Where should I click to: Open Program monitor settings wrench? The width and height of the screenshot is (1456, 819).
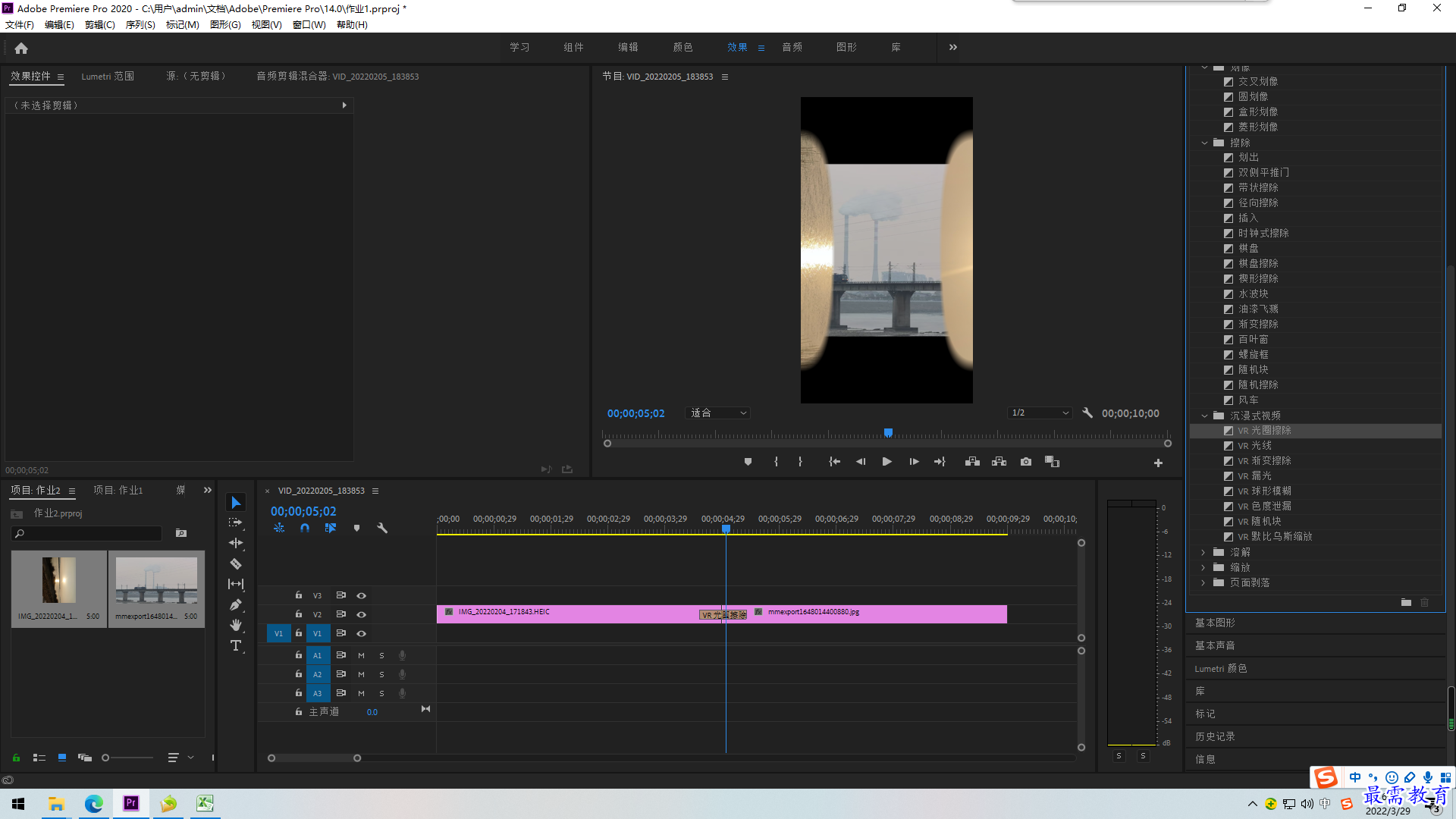[x=1087, y=413]
